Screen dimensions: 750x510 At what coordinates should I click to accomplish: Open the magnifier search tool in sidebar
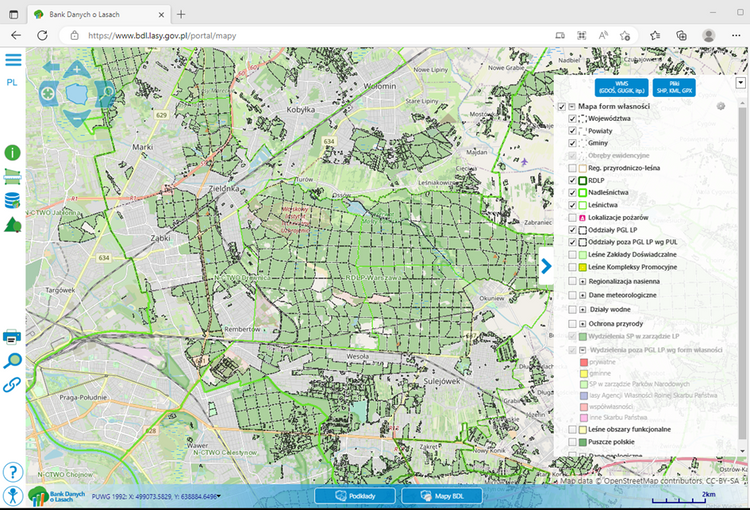pyautogui.click(x=13, y=361)
